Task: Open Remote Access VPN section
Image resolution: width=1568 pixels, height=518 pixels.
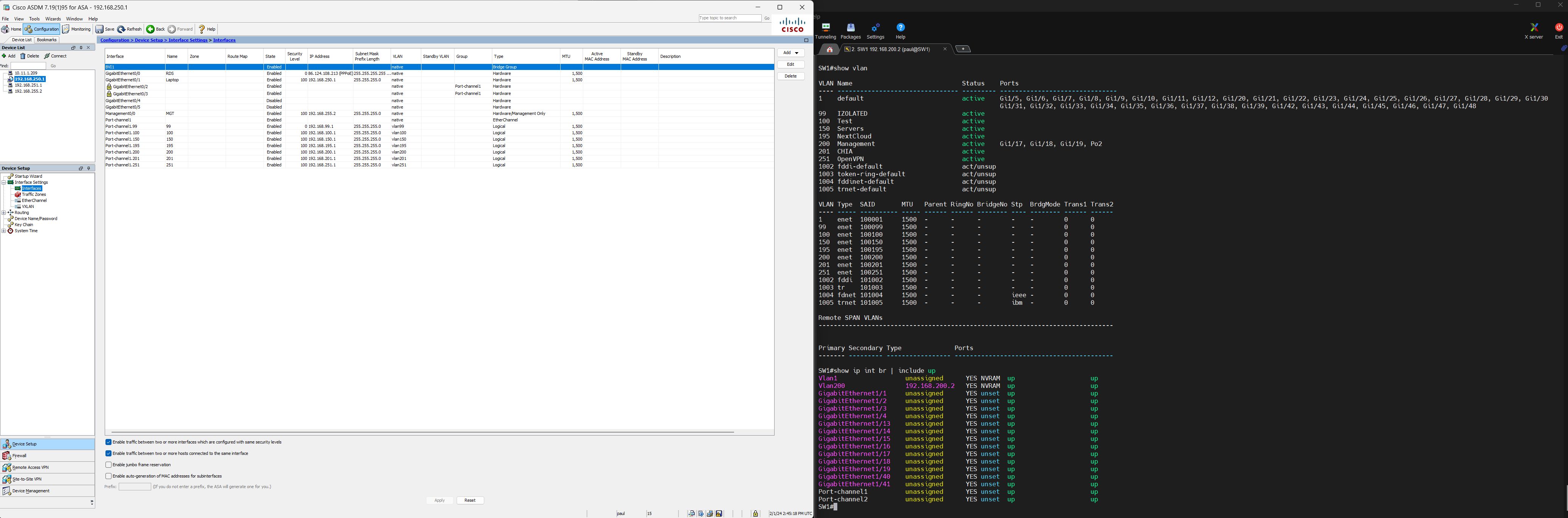Action: (48, 467)
